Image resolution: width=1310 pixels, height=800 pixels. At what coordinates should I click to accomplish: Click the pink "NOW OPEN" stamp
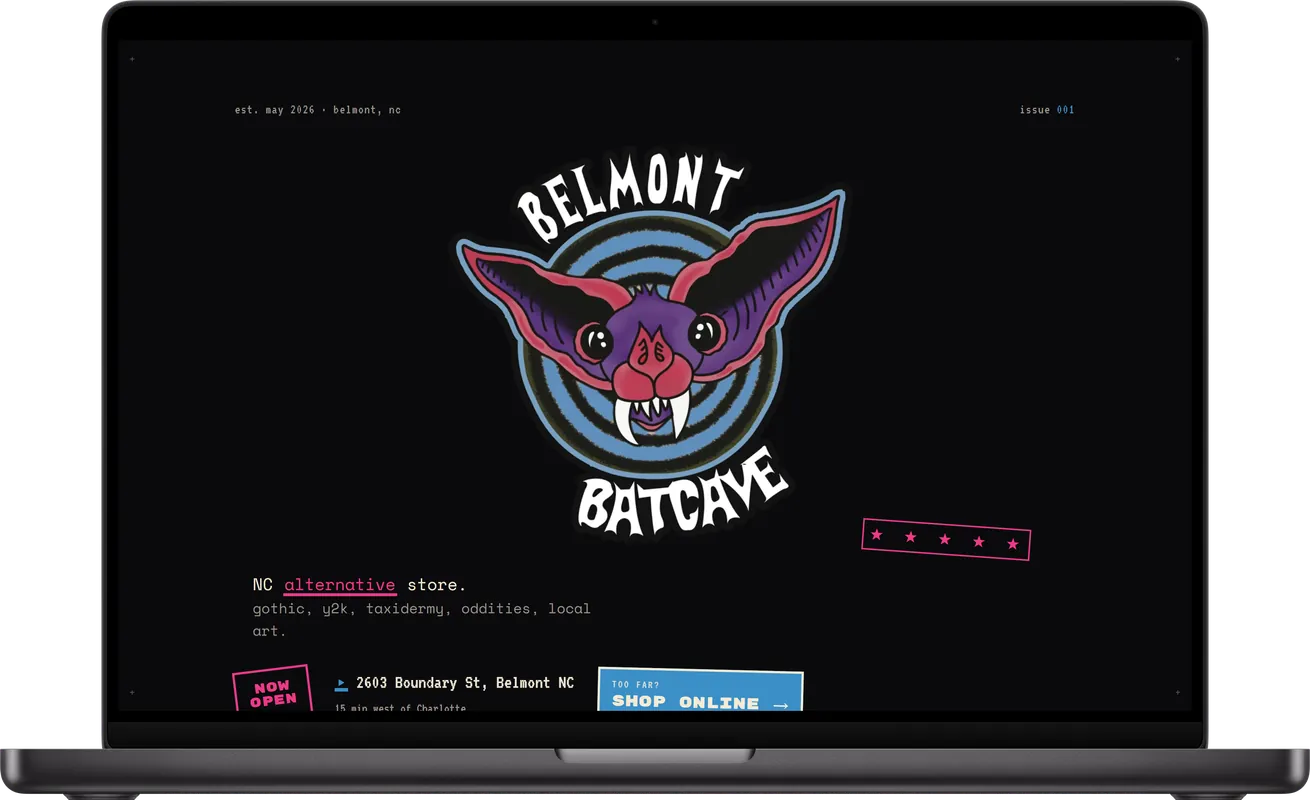click(273, 690)
